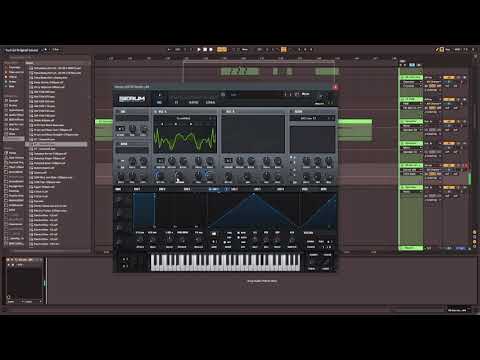Click the NOTE modulation source

coord(323,189)
